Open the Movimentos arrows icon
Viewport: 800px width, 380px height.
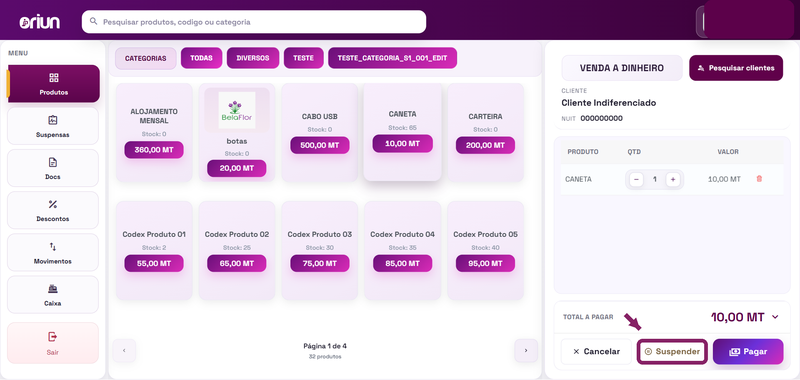pos(53,247)
